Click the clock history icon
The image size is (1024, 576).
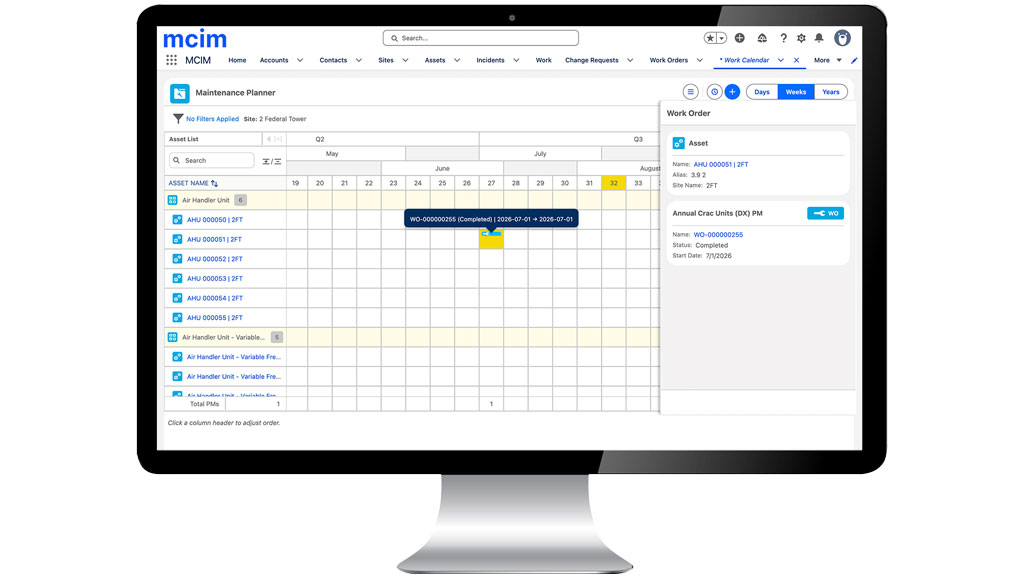(x=714, y=92)
